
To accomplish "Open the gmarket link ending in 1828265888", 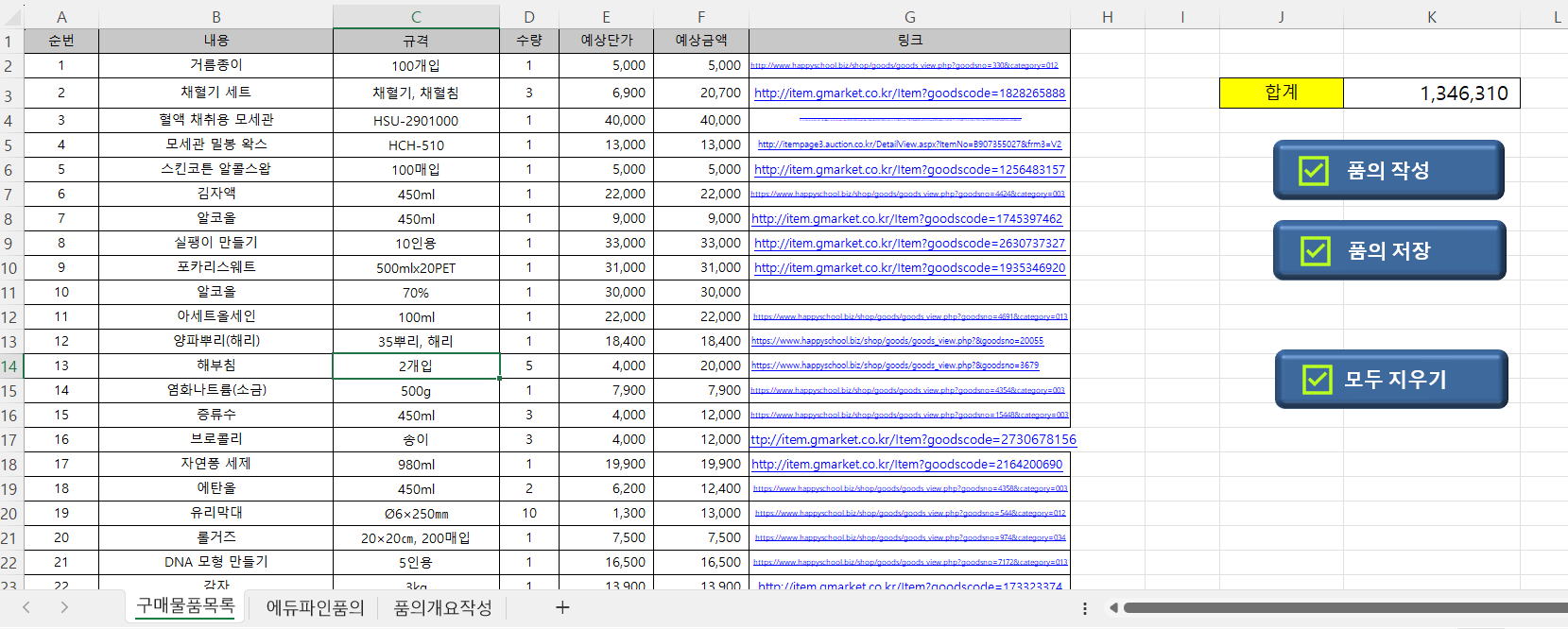I will tap(909, 93).
